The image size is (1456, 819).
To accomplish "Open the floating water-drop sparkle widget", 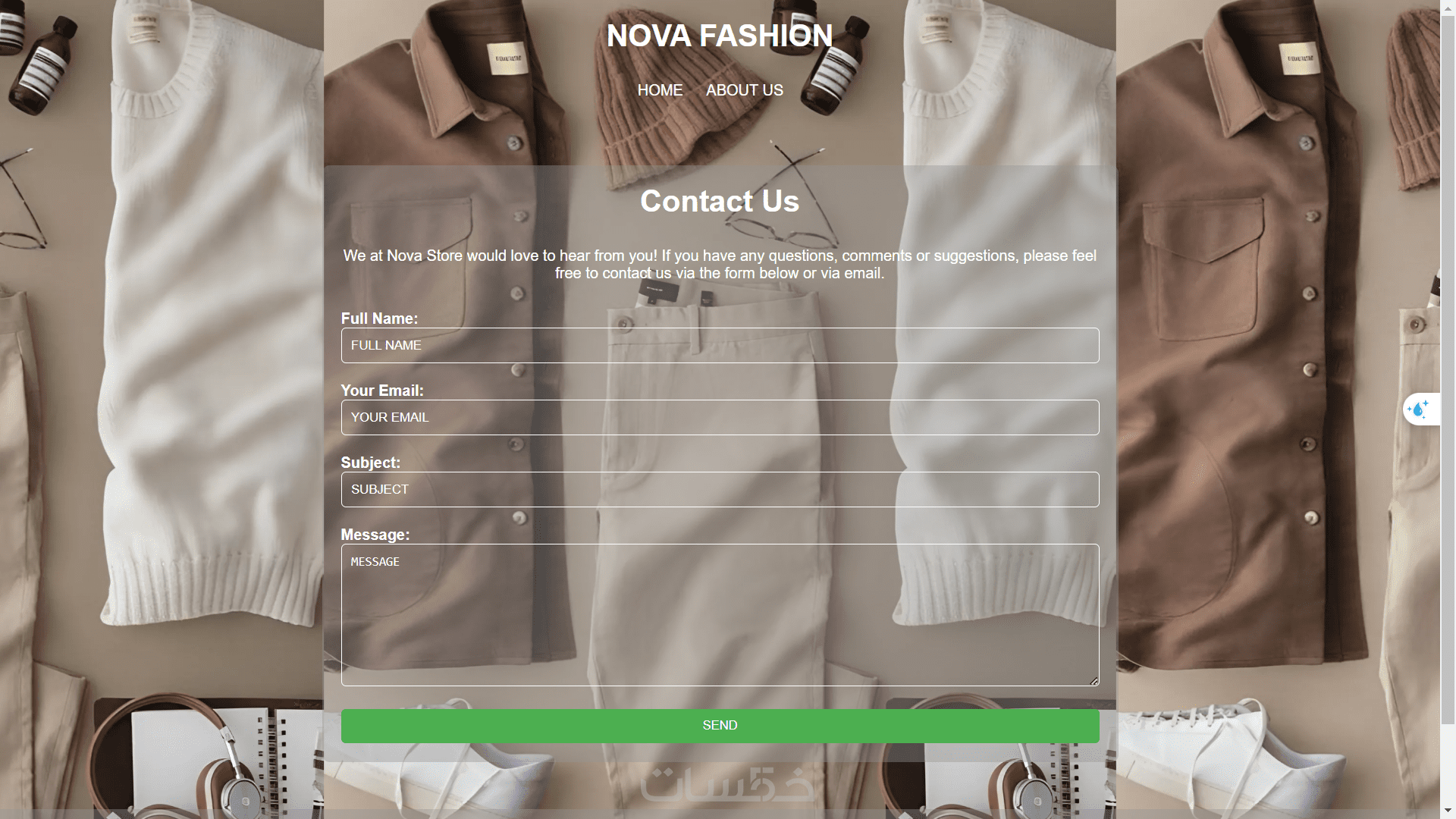I will [1420, 409].
